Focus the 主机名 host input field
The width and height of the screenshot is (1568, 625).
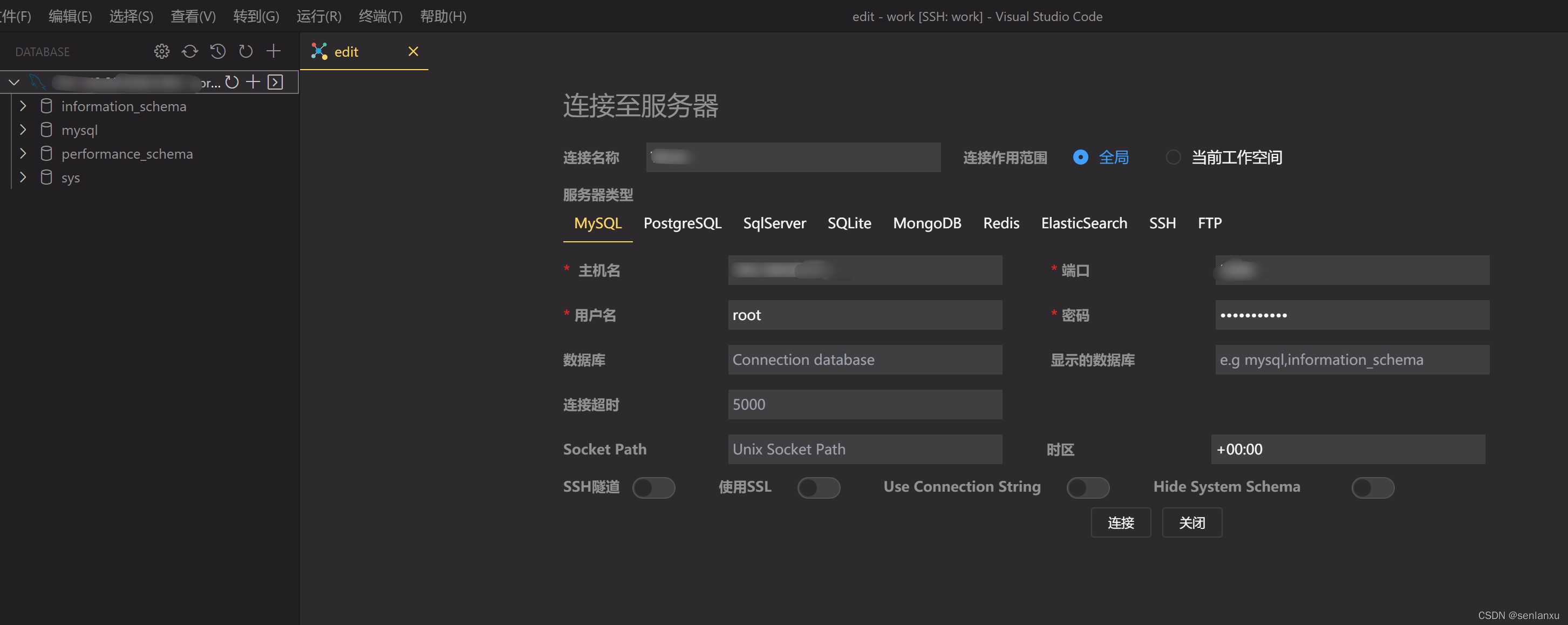(x=865, y=270)
